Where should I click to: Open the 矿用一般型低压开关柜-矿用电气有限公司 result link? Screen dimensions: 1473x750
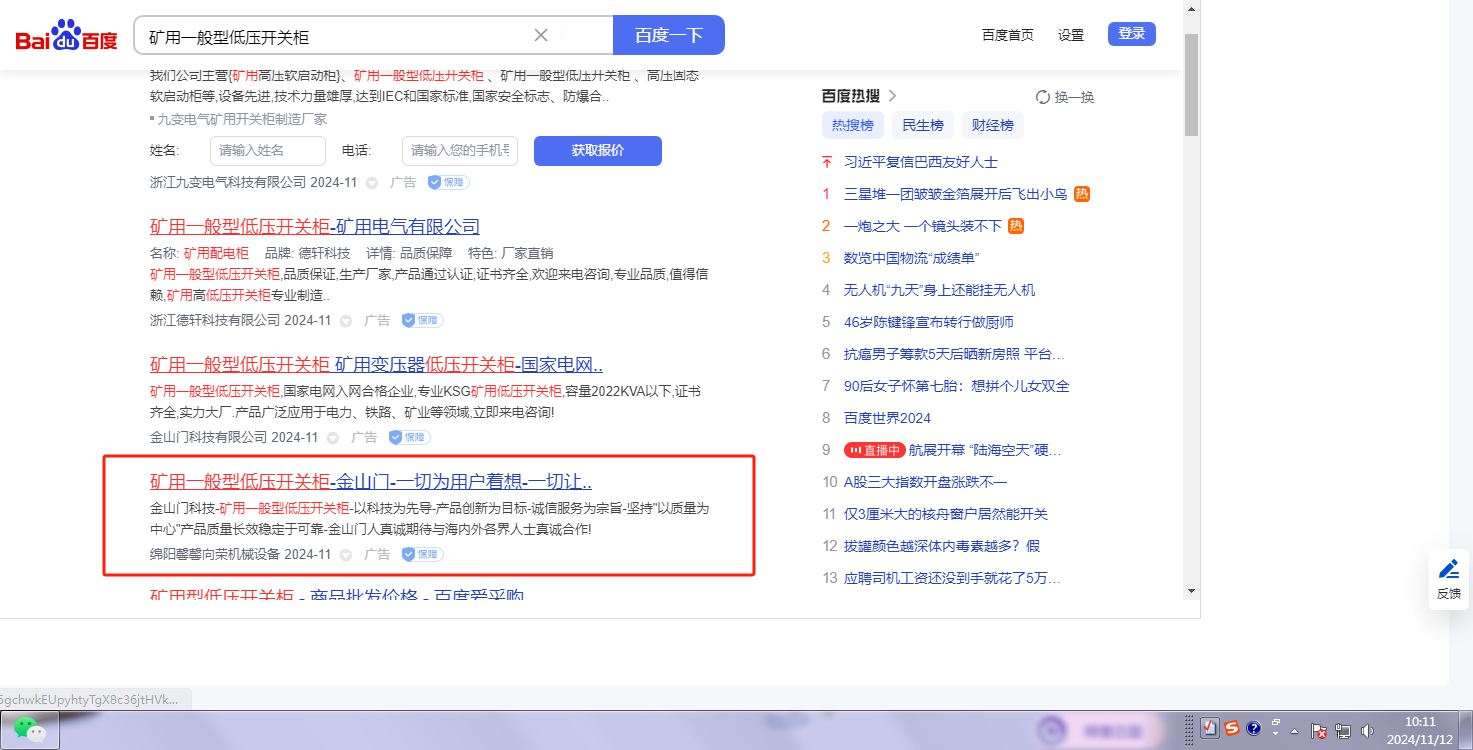pyautogui.click(x=315, y=226)
